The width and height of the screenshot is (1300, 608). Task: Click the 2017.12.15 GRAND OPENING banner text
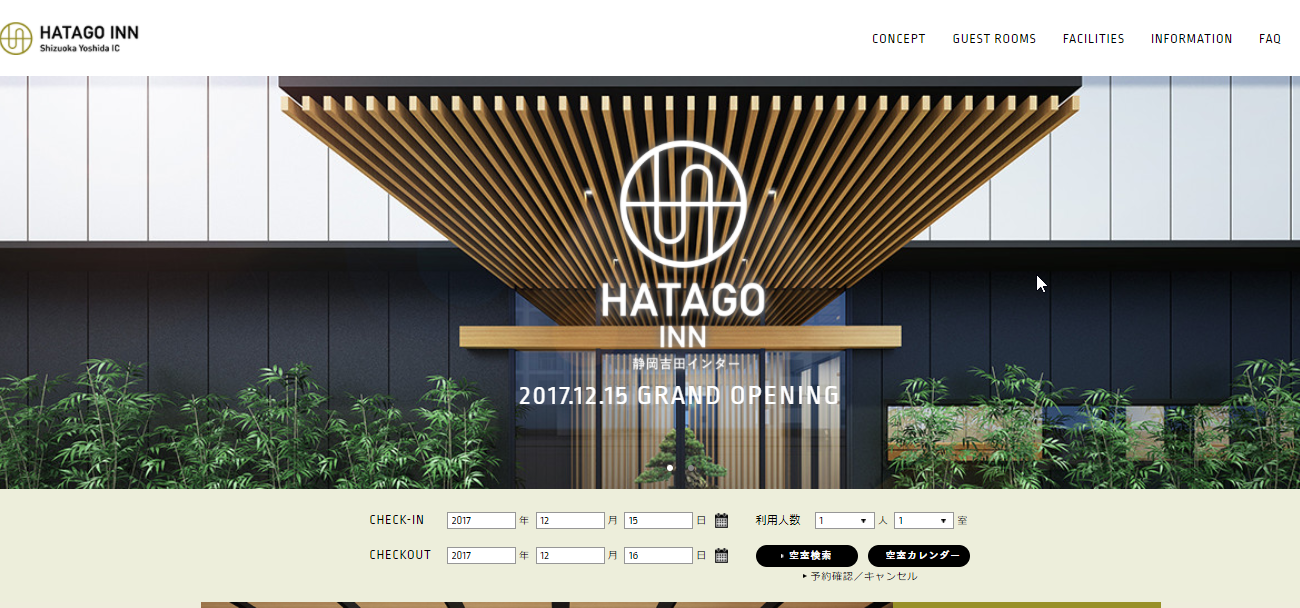click(679, 395)
